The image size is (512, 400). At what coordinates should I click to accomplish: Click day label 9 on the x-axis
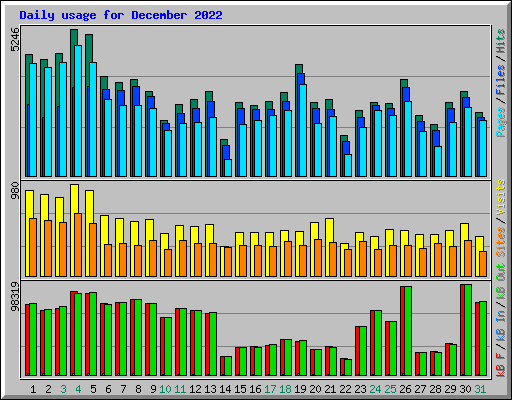click(x=153, y=389)
